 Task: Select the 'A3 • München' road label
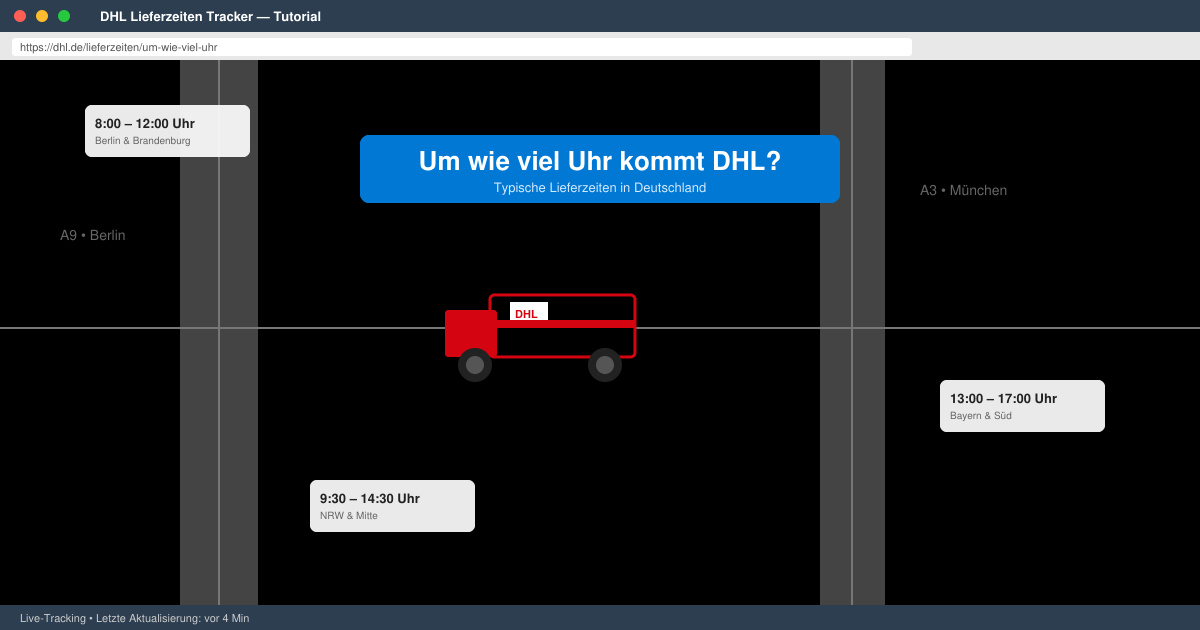pos(963,190)
